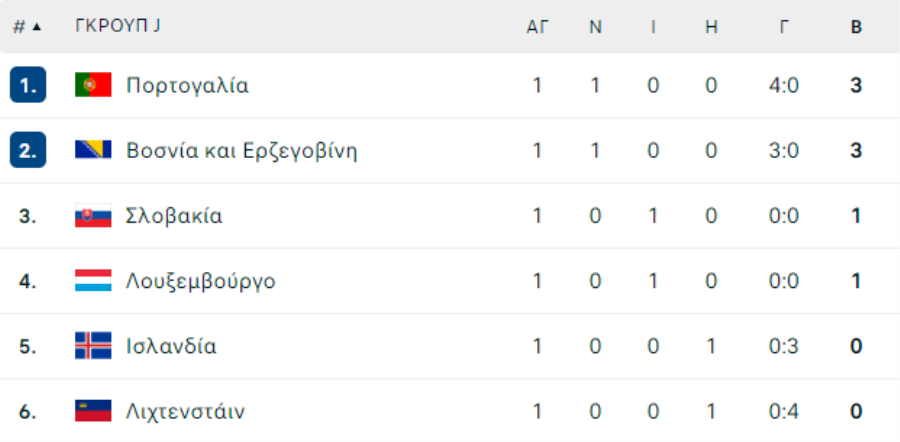Sort table by Β points column header
Image resolution: width=900 pixels, height=442 pixels.
tap(856, 27)
